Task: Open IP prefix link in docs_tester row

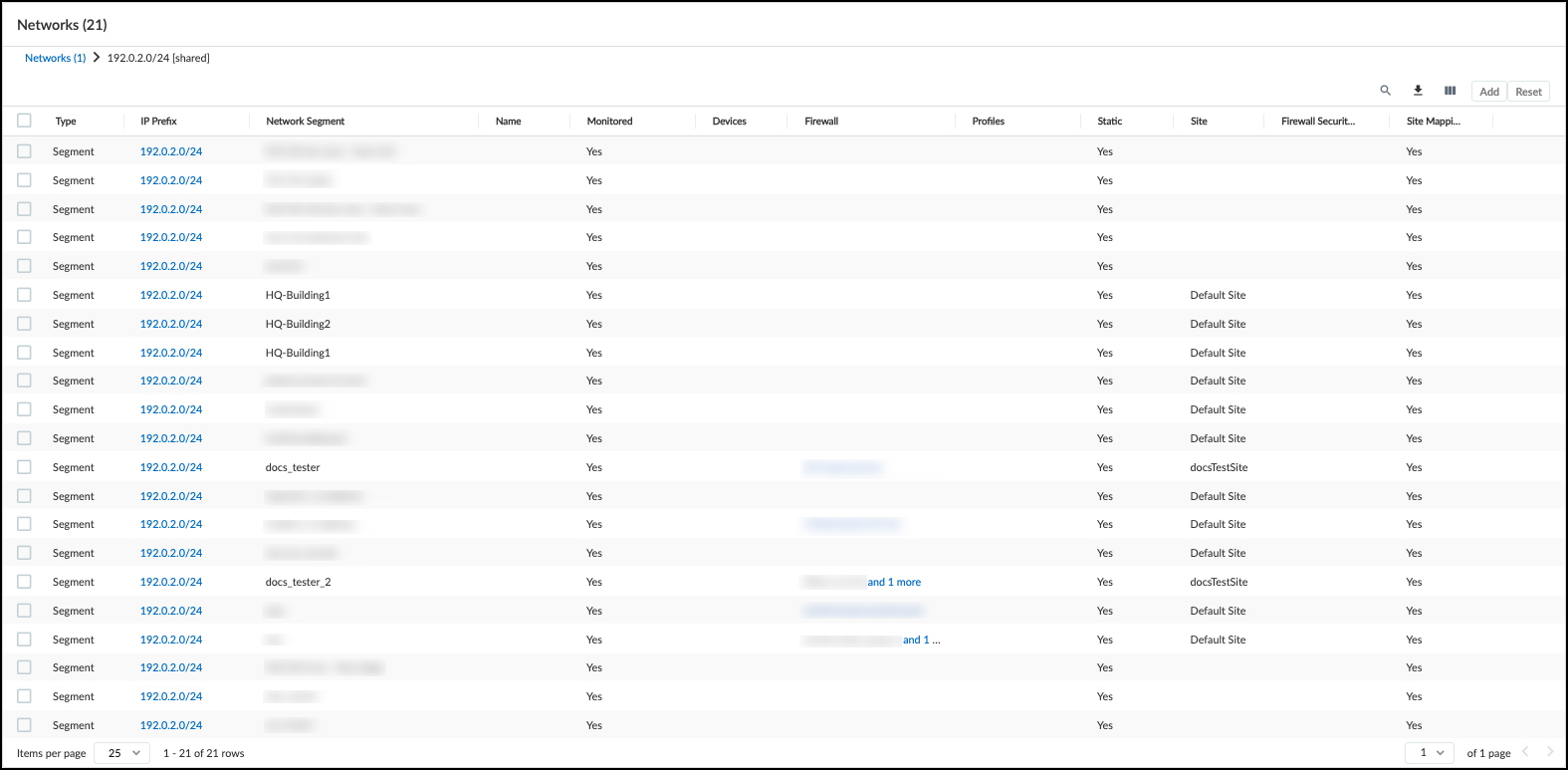Action: pos(171,467)
